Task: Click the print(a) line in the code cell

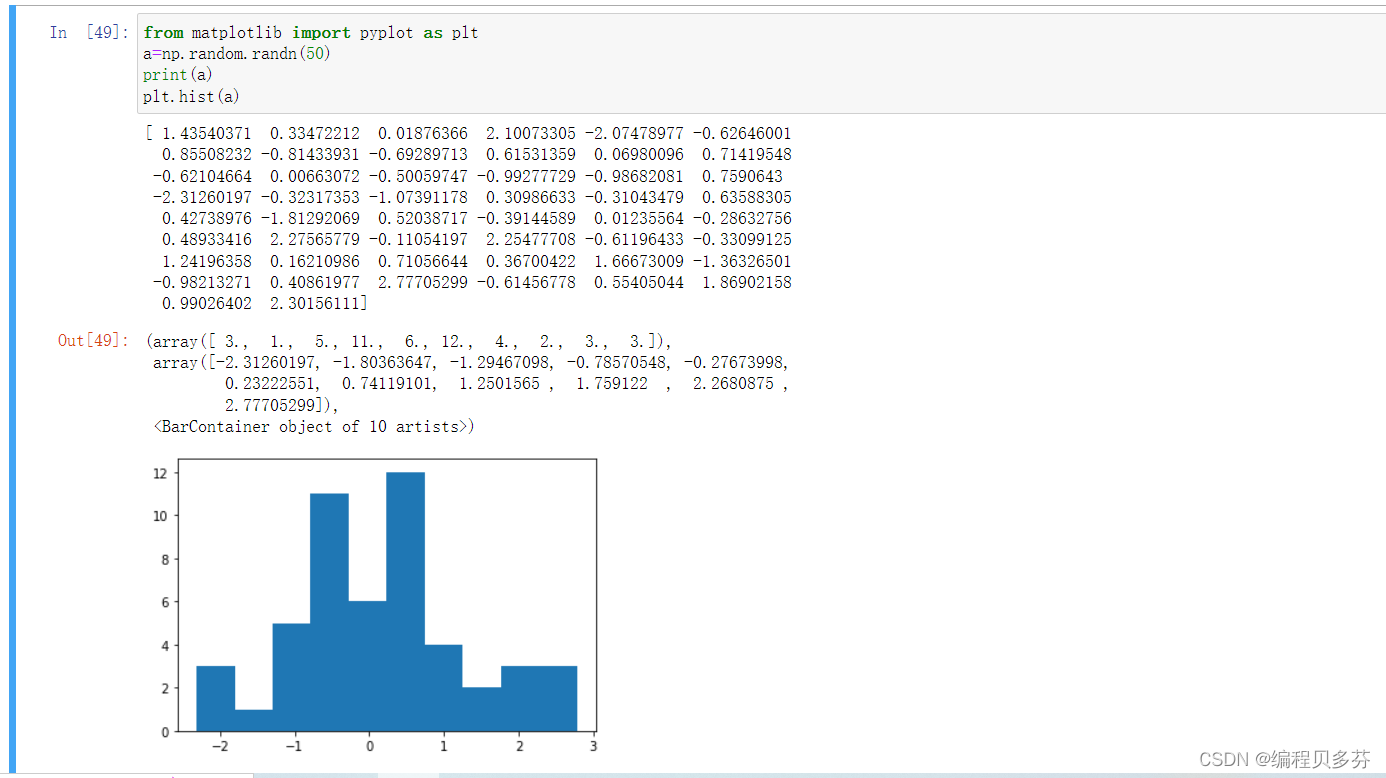Action: pyautogui.click(x=177, y=74)
